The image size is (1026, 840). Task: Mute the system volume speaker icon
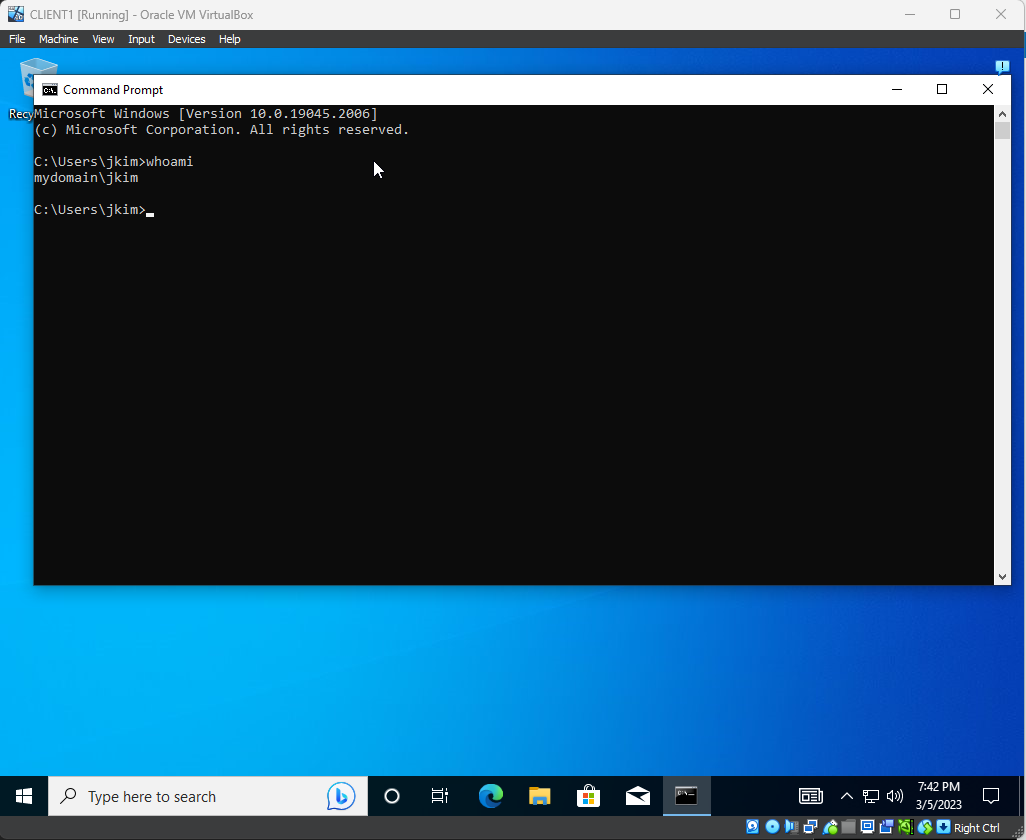pyautogui.click(x=894, y=796)
